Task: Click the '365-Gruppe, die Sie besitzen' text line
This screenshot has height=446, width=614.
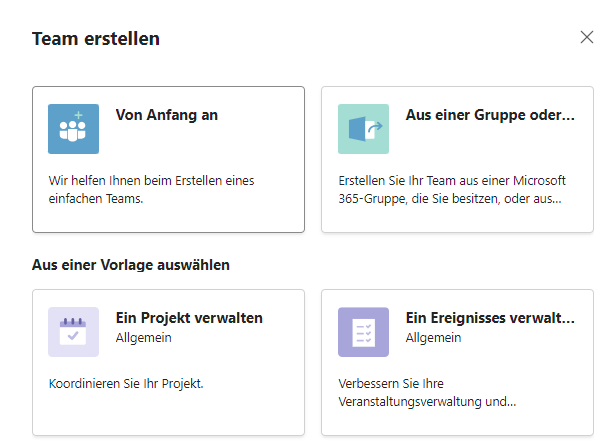Action: [x=450, y=199]
